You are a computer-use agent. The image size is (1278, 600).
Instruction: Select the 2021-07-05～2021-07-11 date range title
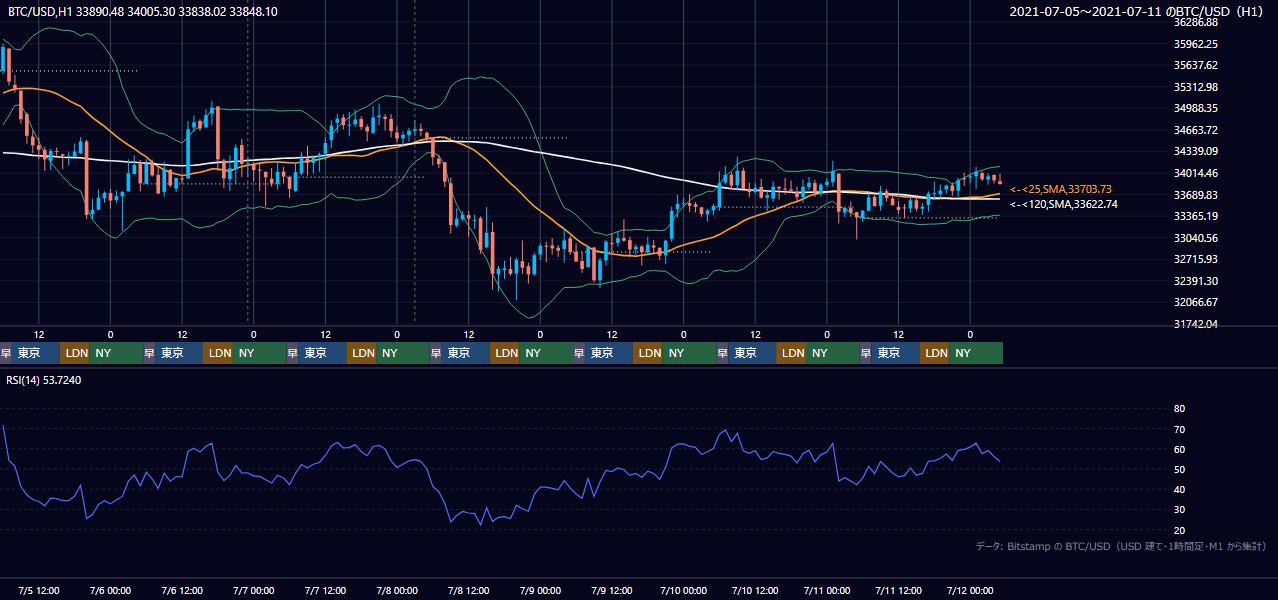pyautogui.click(x=1138, y=11)
